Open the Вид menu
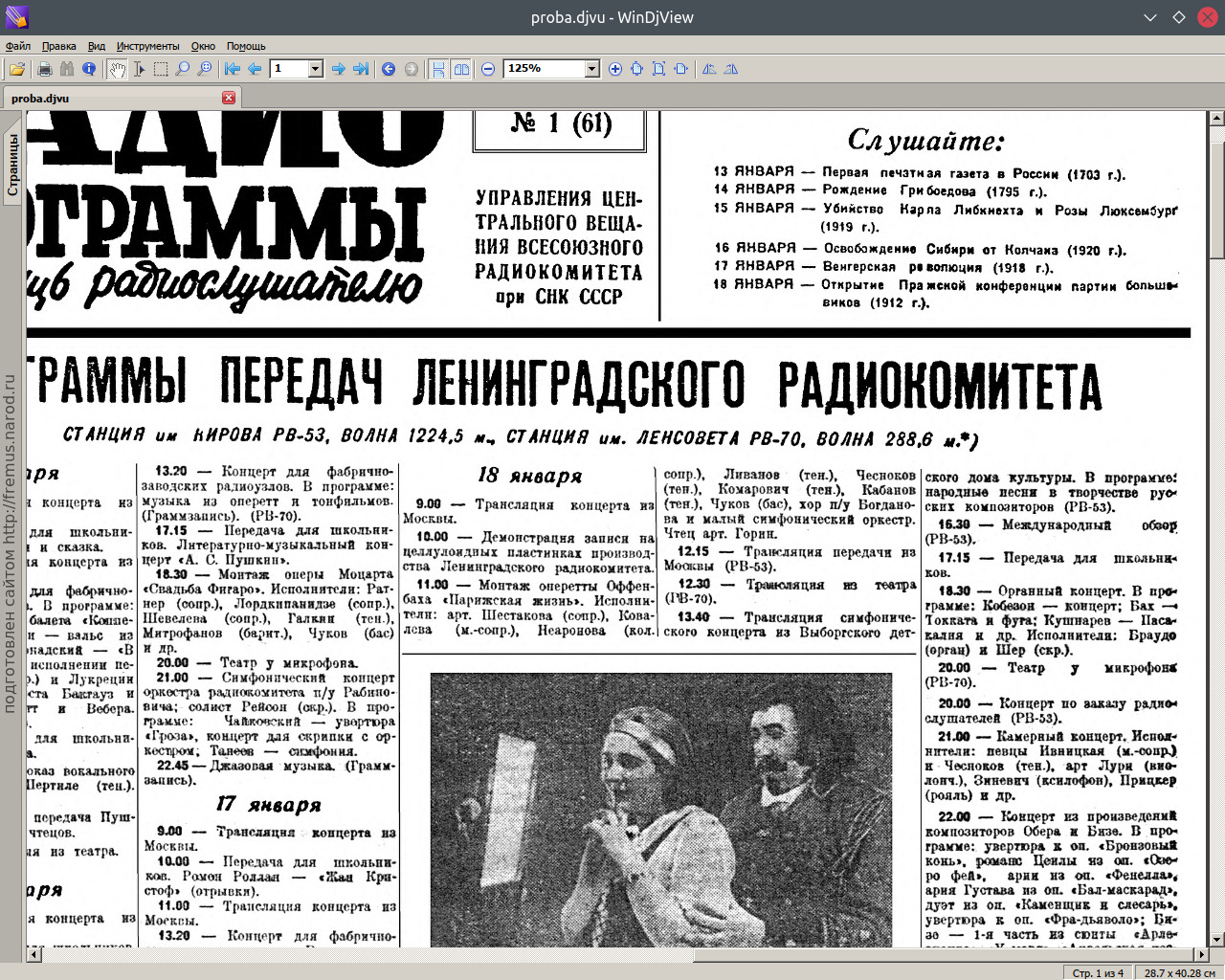The width and height of the screenshot is (1225, 980). tap(97, 46)
